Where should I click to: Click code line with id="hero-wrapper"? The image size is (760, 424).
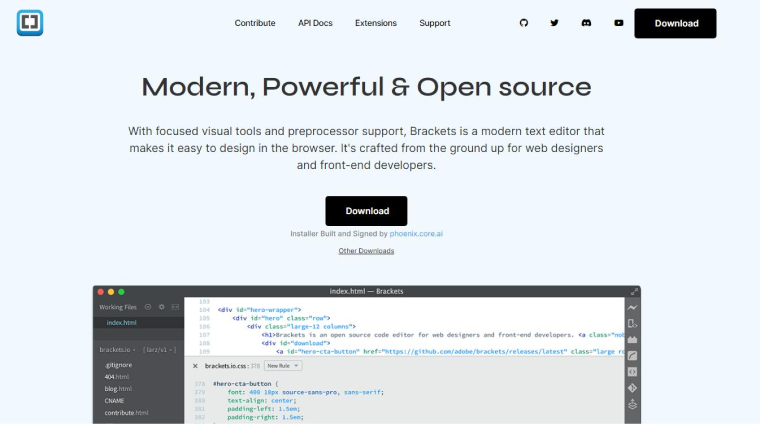pos(259,310)
